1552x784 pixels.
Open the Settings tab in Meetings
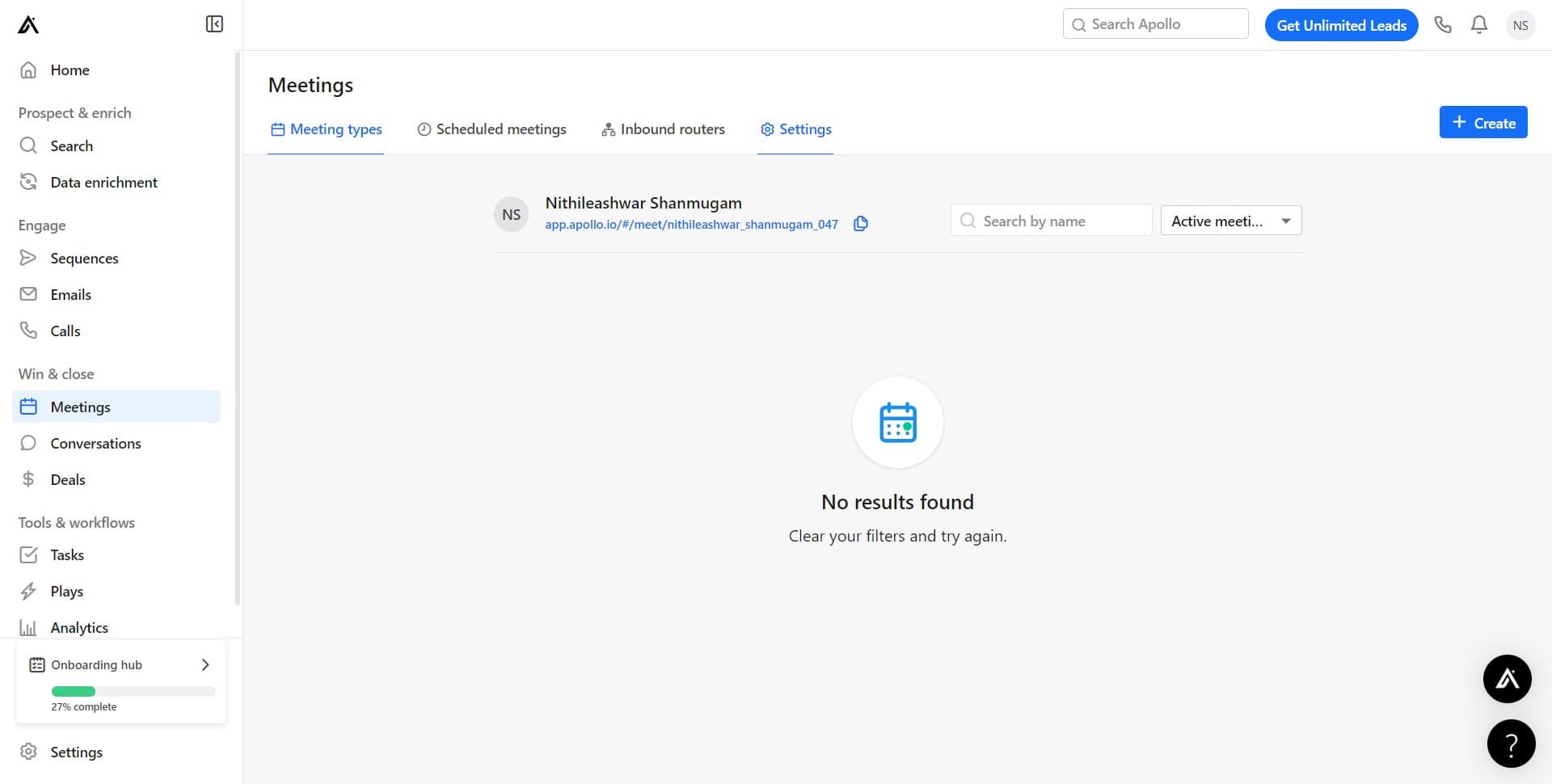coord(795,129)
